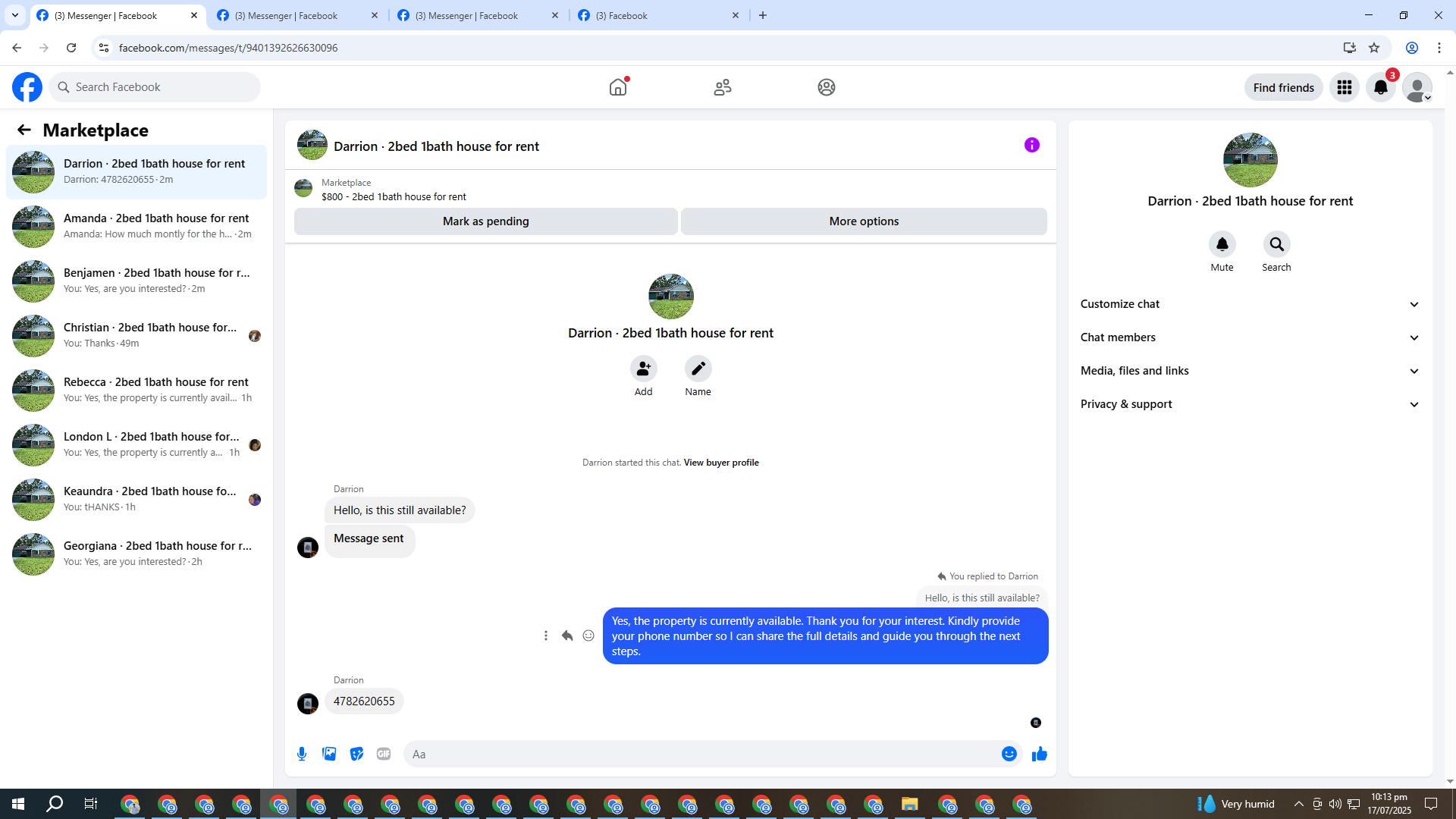Open File Explorer from the taskbar

(910, 804)
